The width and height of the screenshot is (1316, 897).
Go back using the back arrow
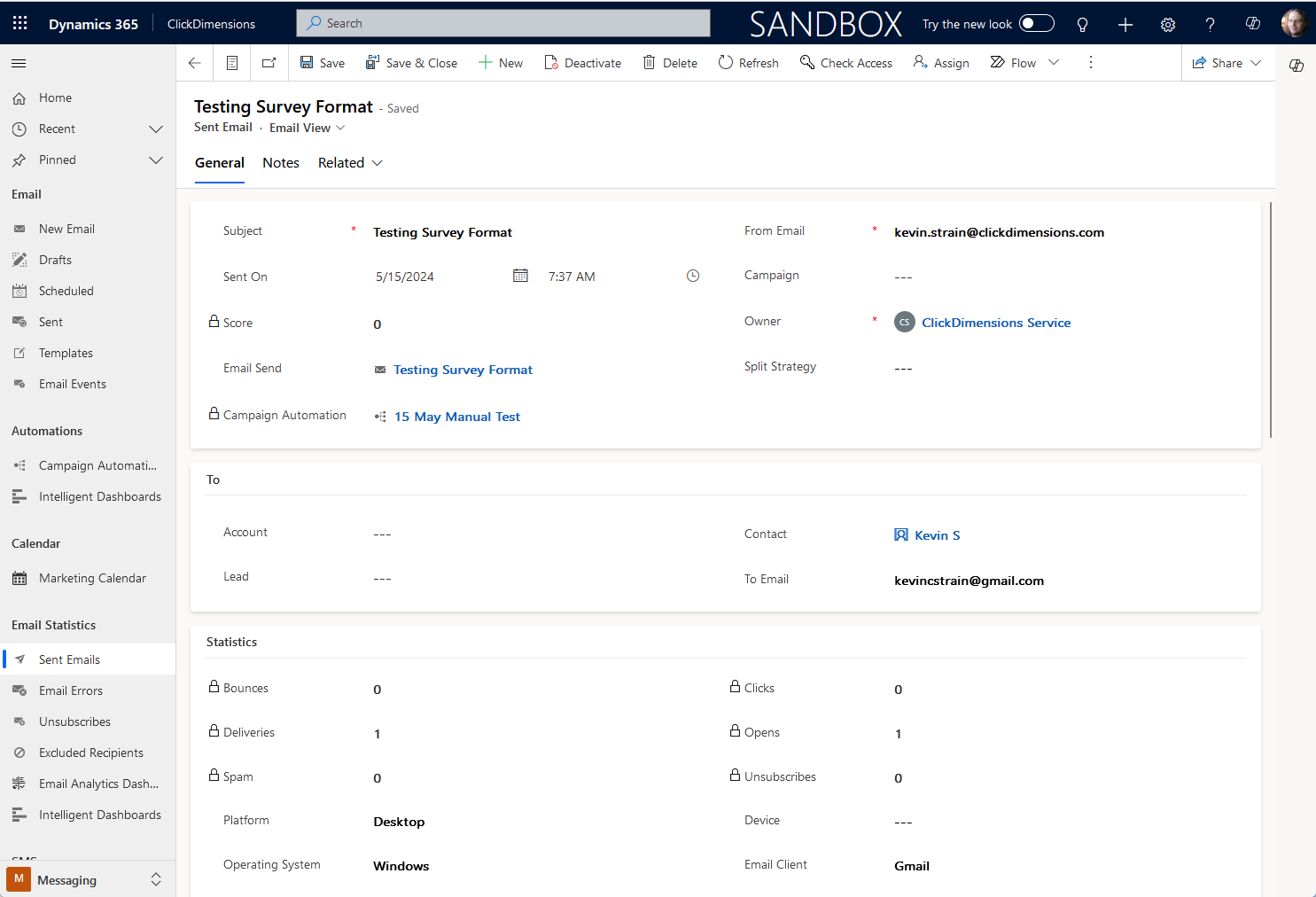[195, 63]
